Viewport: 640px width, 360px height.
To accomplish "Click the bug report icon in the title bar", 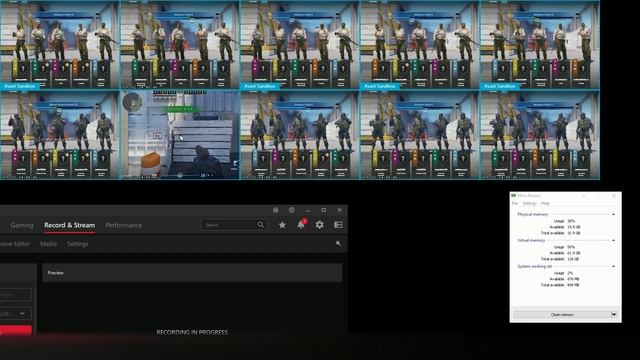I will coord(276,210).
